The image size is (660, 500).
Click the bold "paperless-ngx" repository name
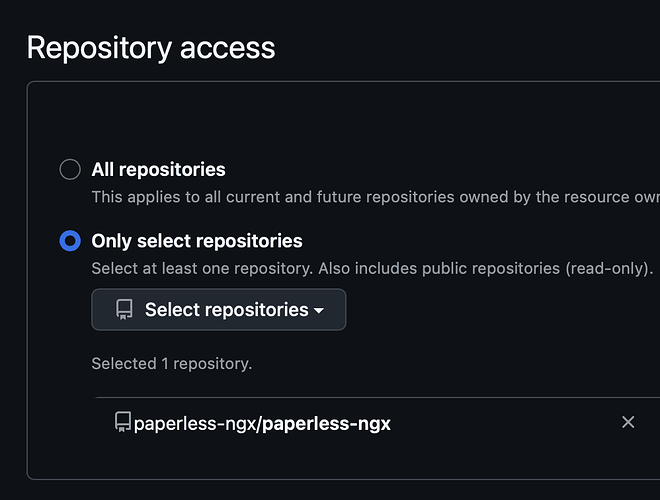tap(326, 423)
